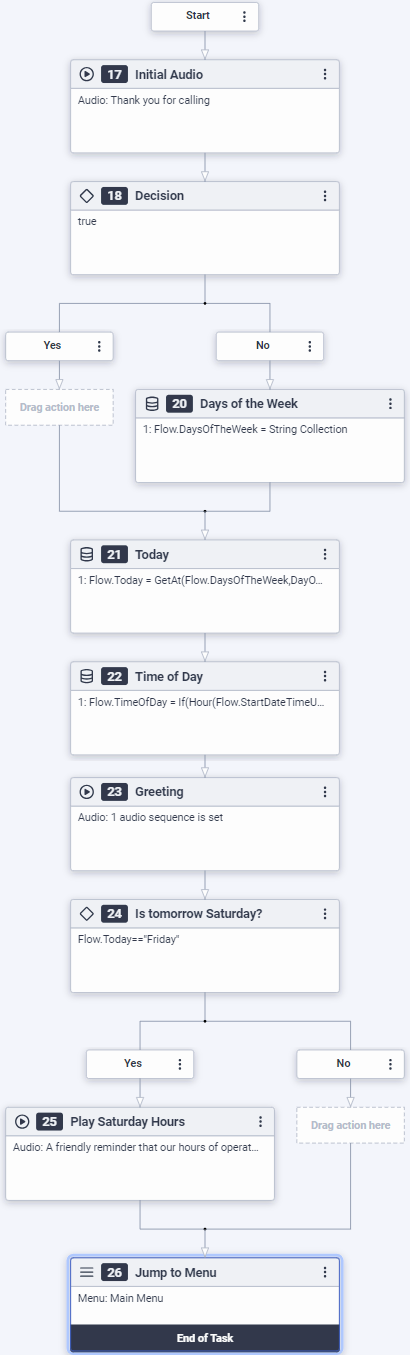410x1355 pixels.
Task: Click the Flow.Today=="Friday" expression text
Action: tap(128, 940)
